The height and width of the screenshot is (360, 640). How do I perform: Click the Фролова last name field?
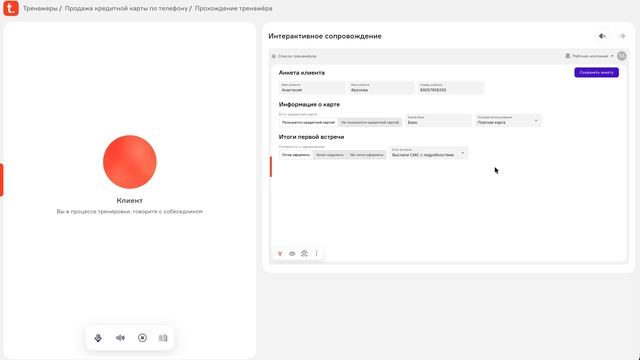(381, 88)
